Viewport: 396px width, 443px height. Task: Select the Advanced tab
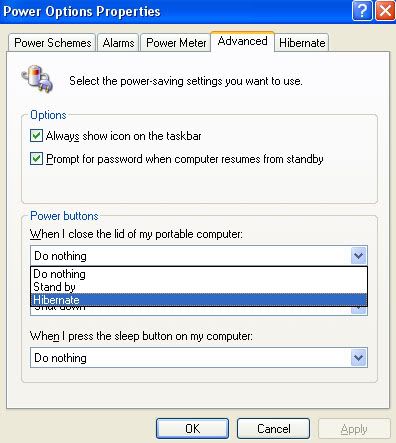click(x=242, y=41)
